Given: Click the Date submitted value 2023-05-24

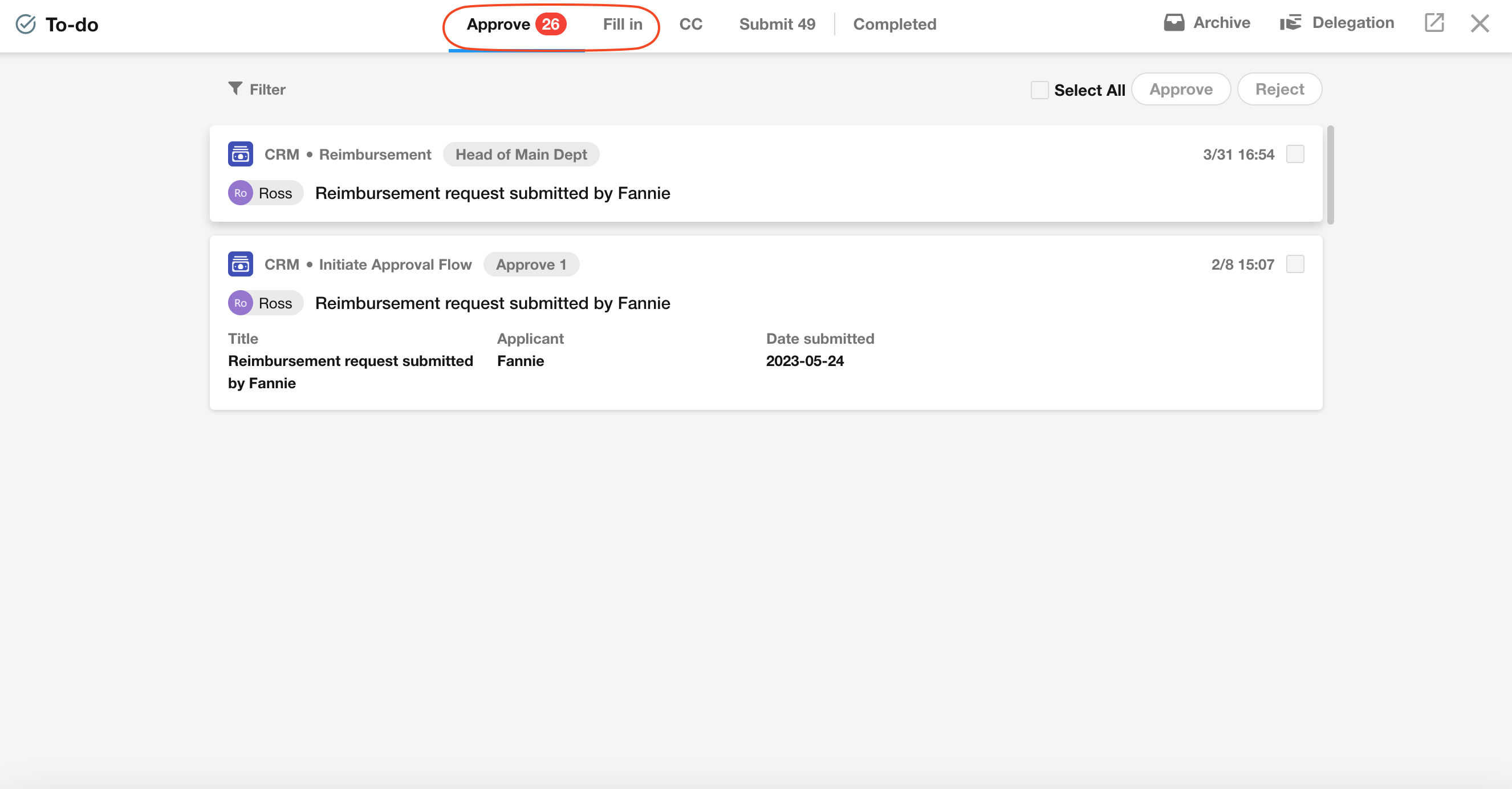Looking at the screenshot, I should click(x=804, y=361).
